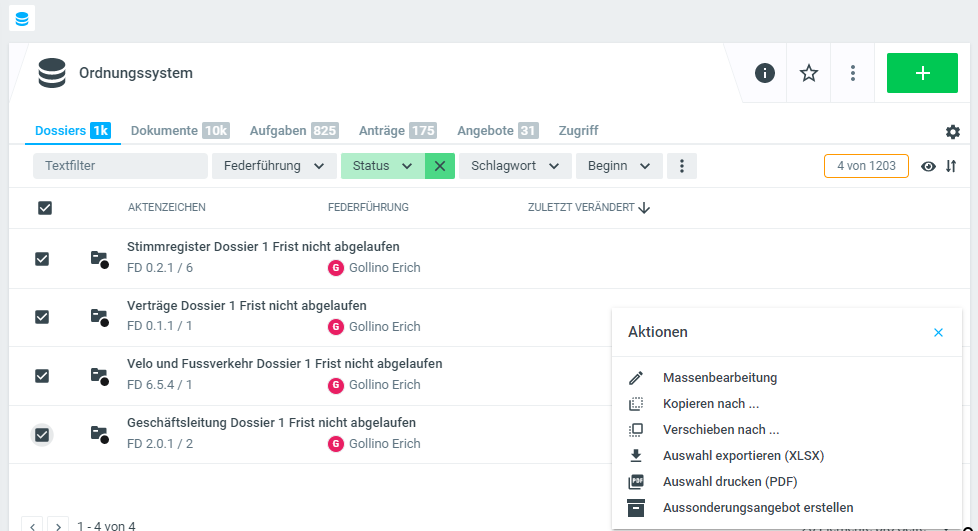978x531 pixels.
Task: Close the Aktionen panel
Action: 938,332
